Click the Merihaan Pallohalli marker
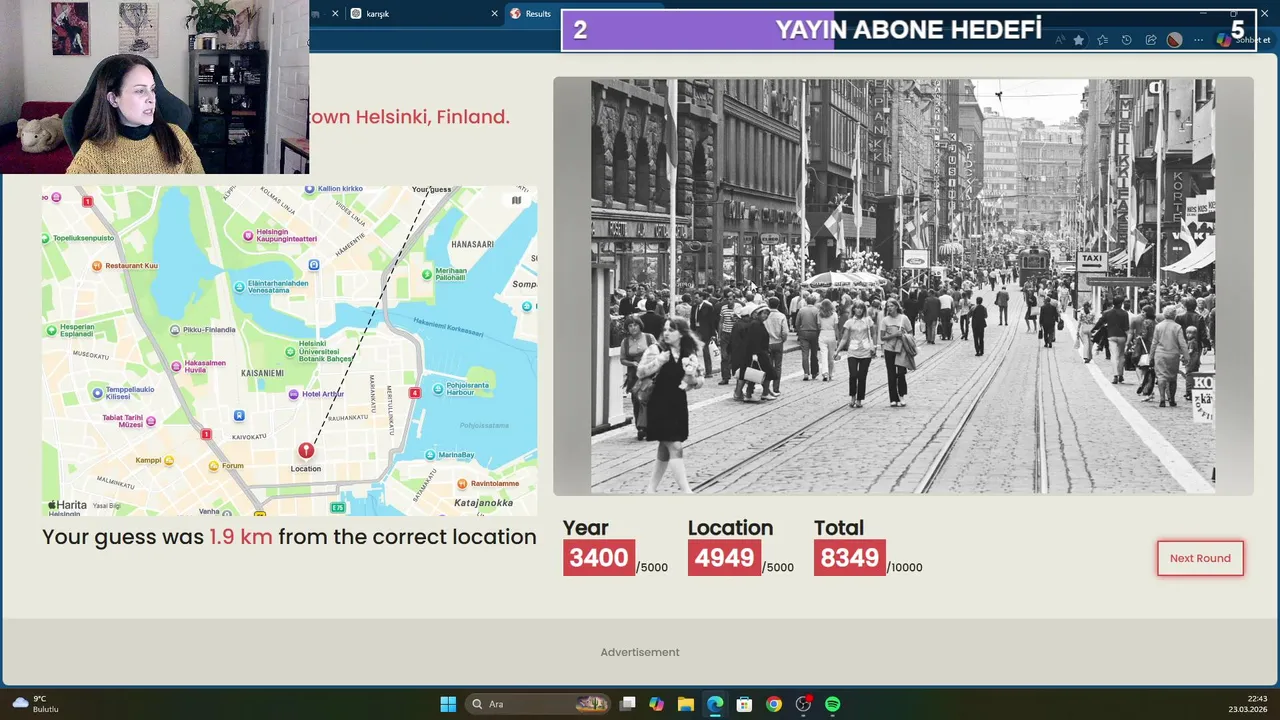The height and width of the screenshot is (720, 1280). coord(427,273)
